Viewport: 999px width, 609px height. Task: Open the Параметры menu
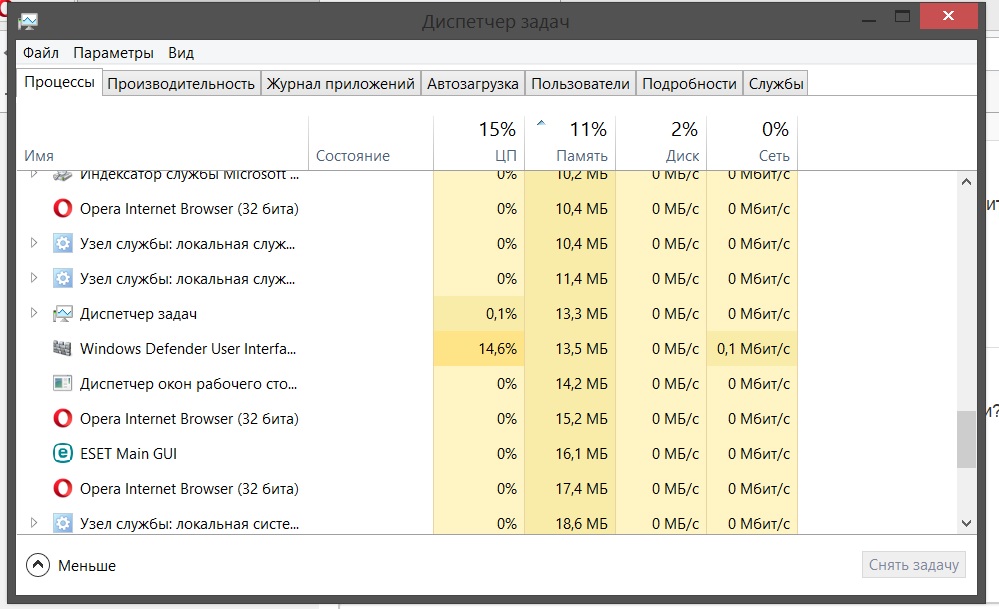113,53
